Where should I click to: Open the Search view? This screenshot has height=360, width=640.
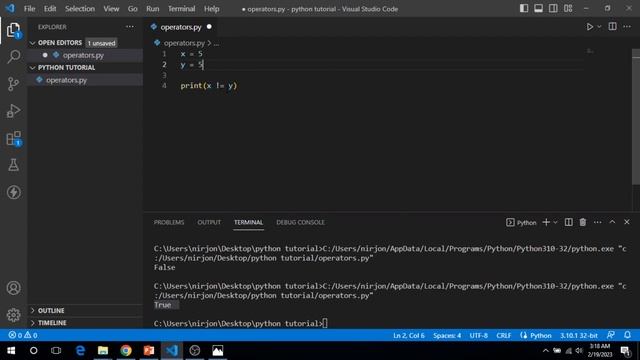pos(13,57)
